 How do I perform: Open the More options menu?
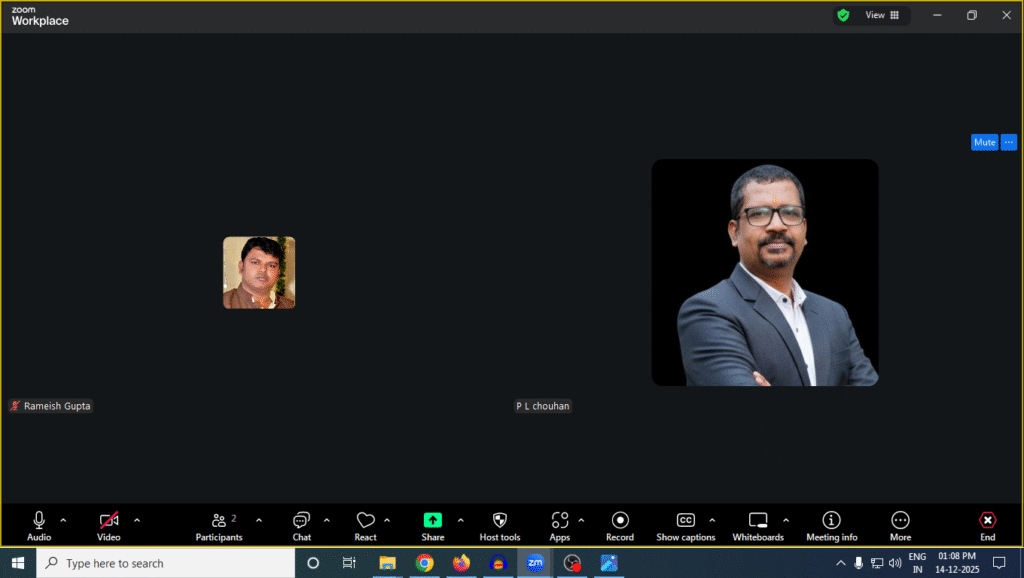tap(900, 526)
